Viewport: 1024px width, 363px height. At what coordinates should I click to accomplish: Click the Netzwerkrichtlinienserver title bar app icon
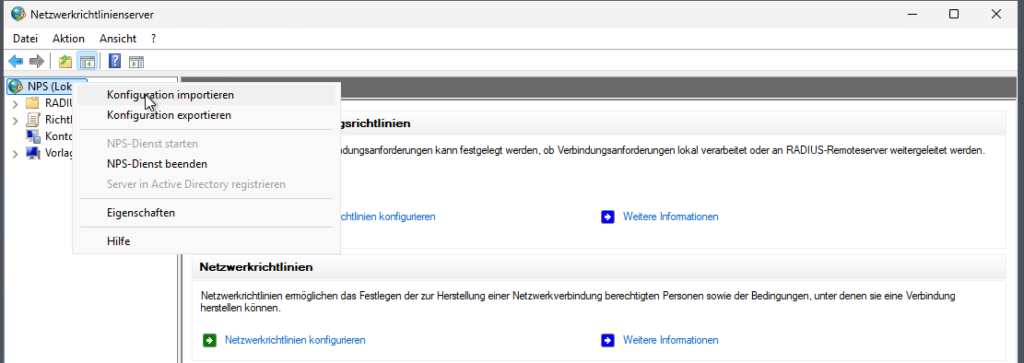pos(18,14)
